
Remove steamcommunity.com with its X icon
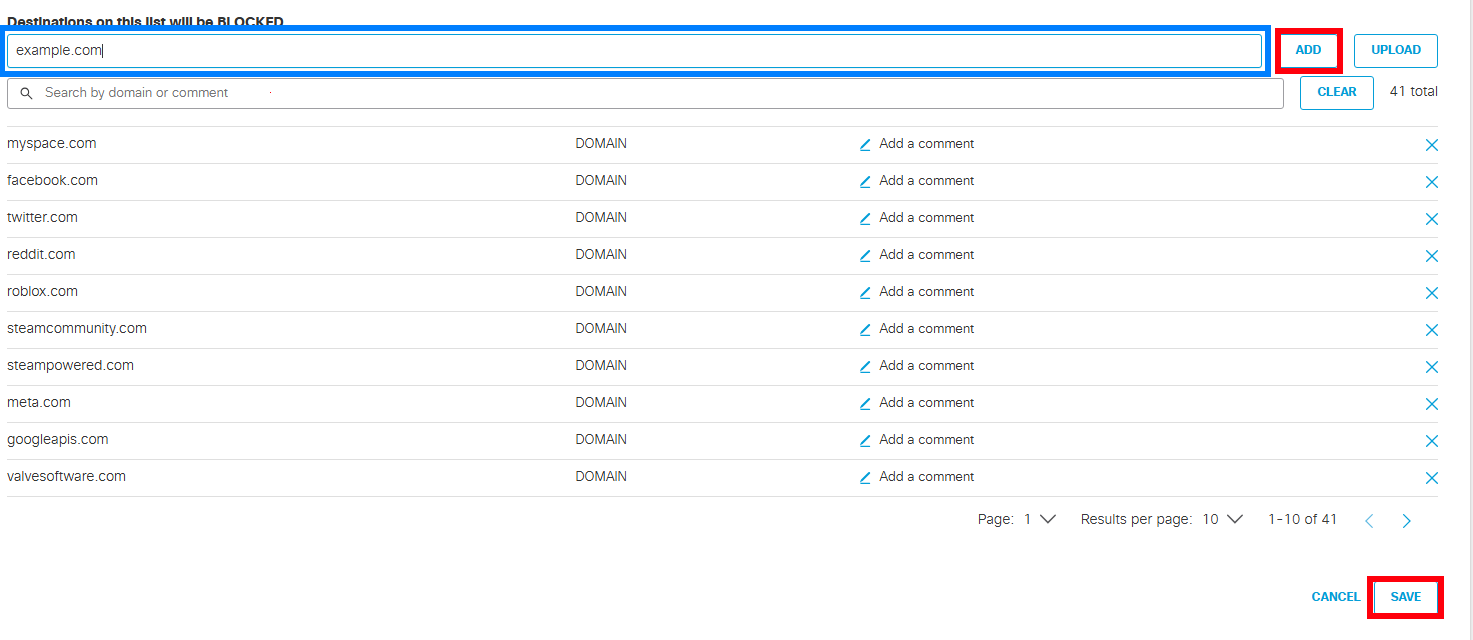pyautogui.click(x=1431, y=330)
